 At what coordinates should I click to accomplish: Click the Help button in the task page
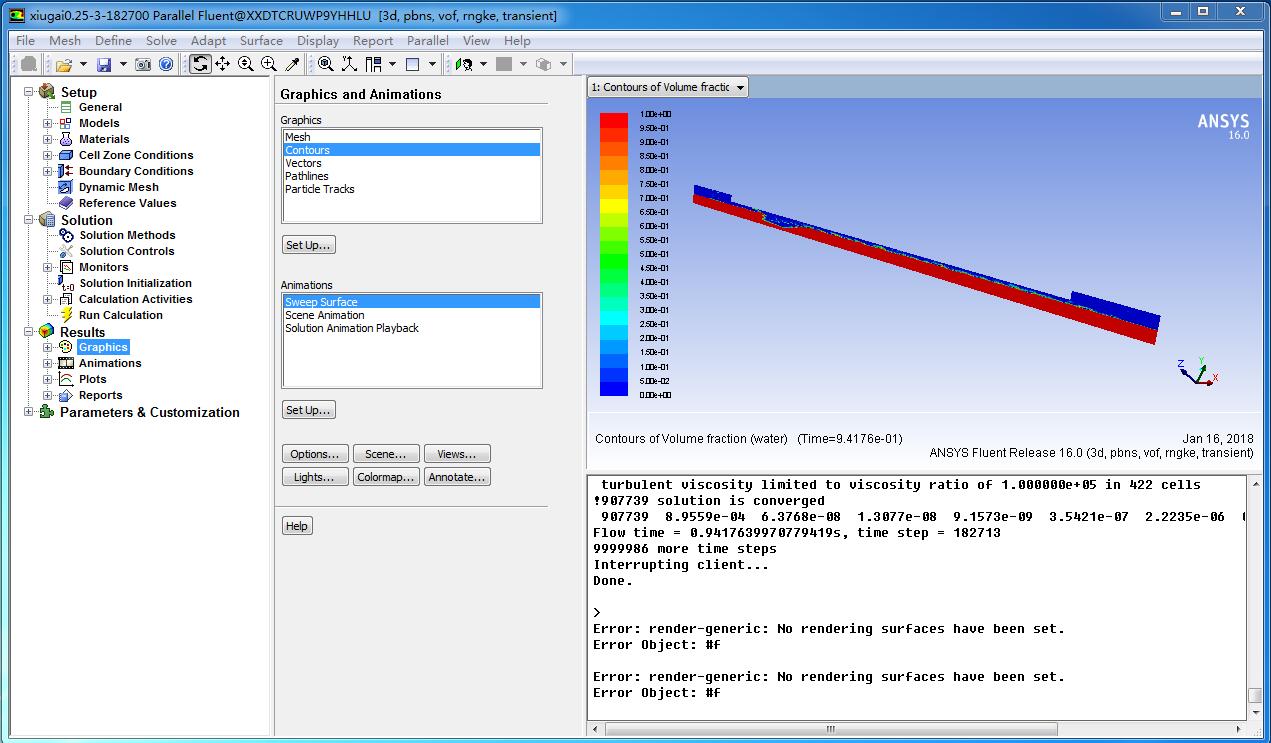[297, 526]
